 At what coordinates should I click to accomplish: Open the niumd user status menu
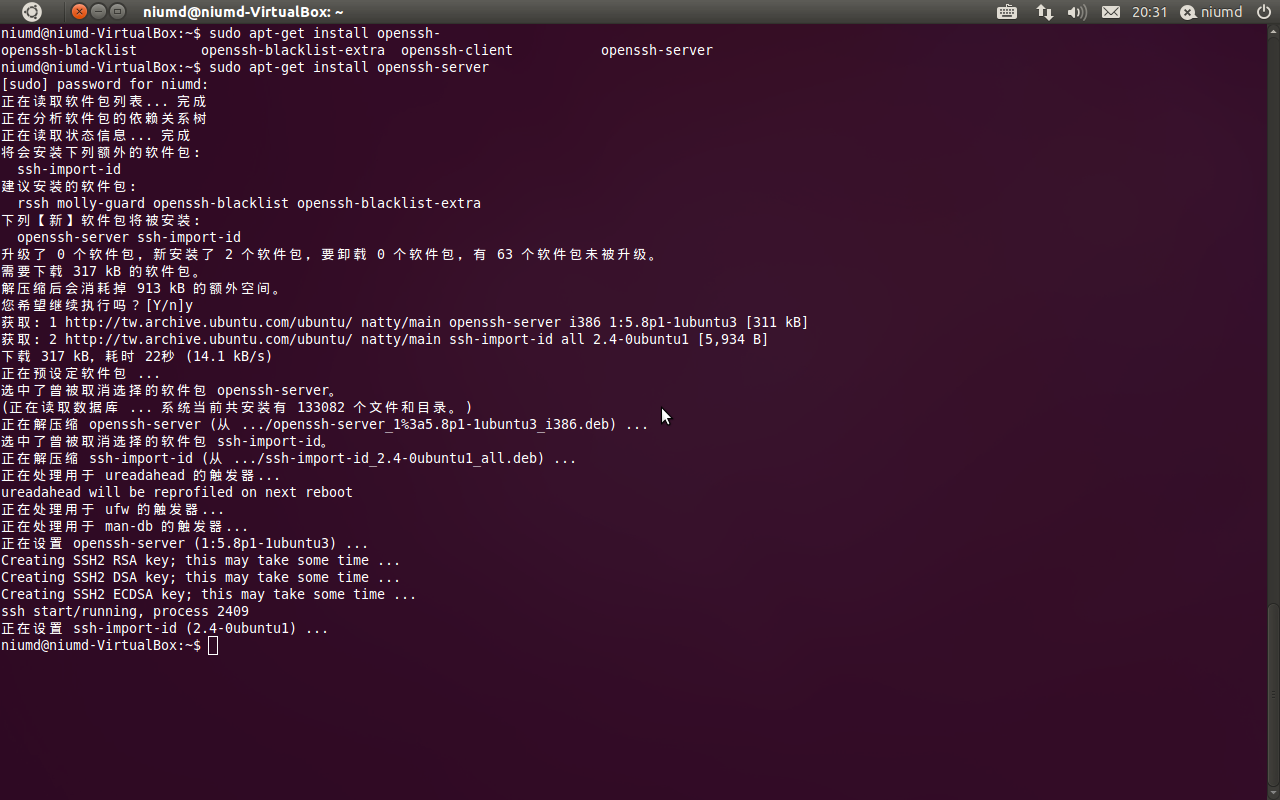1210,12
